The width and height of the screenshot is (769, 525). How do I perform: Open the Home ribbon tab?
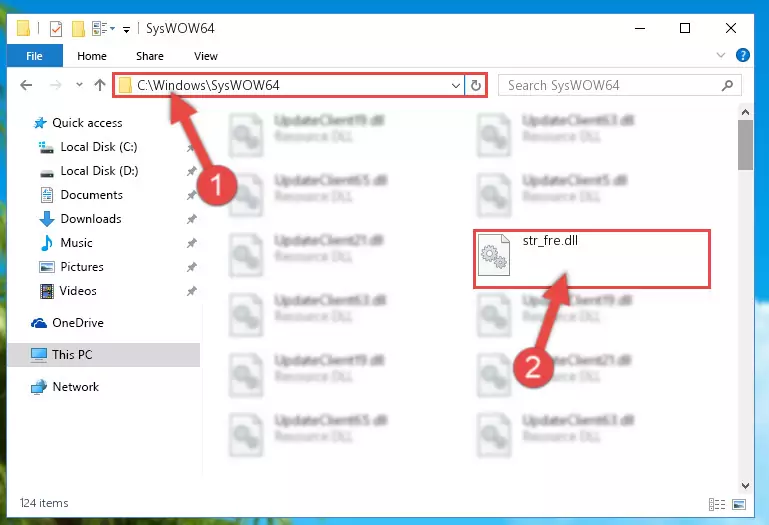click(x=92, y=56)
